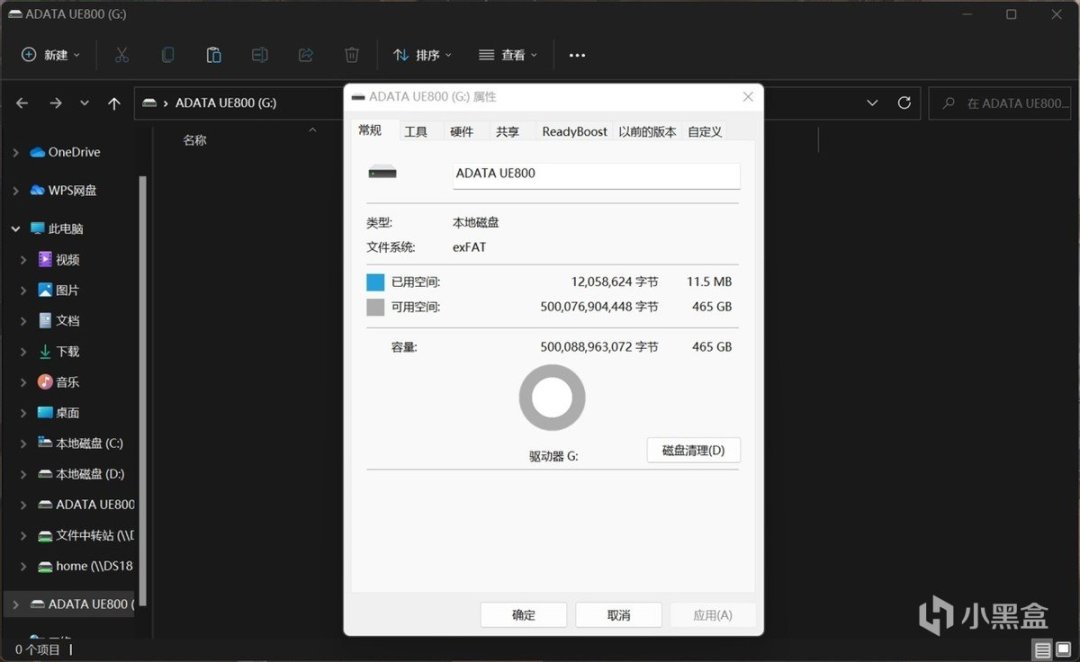The image size is (1080, 662).
Task: Collapse the 此电脑 tree node
Action: click(x=16, y=229)
